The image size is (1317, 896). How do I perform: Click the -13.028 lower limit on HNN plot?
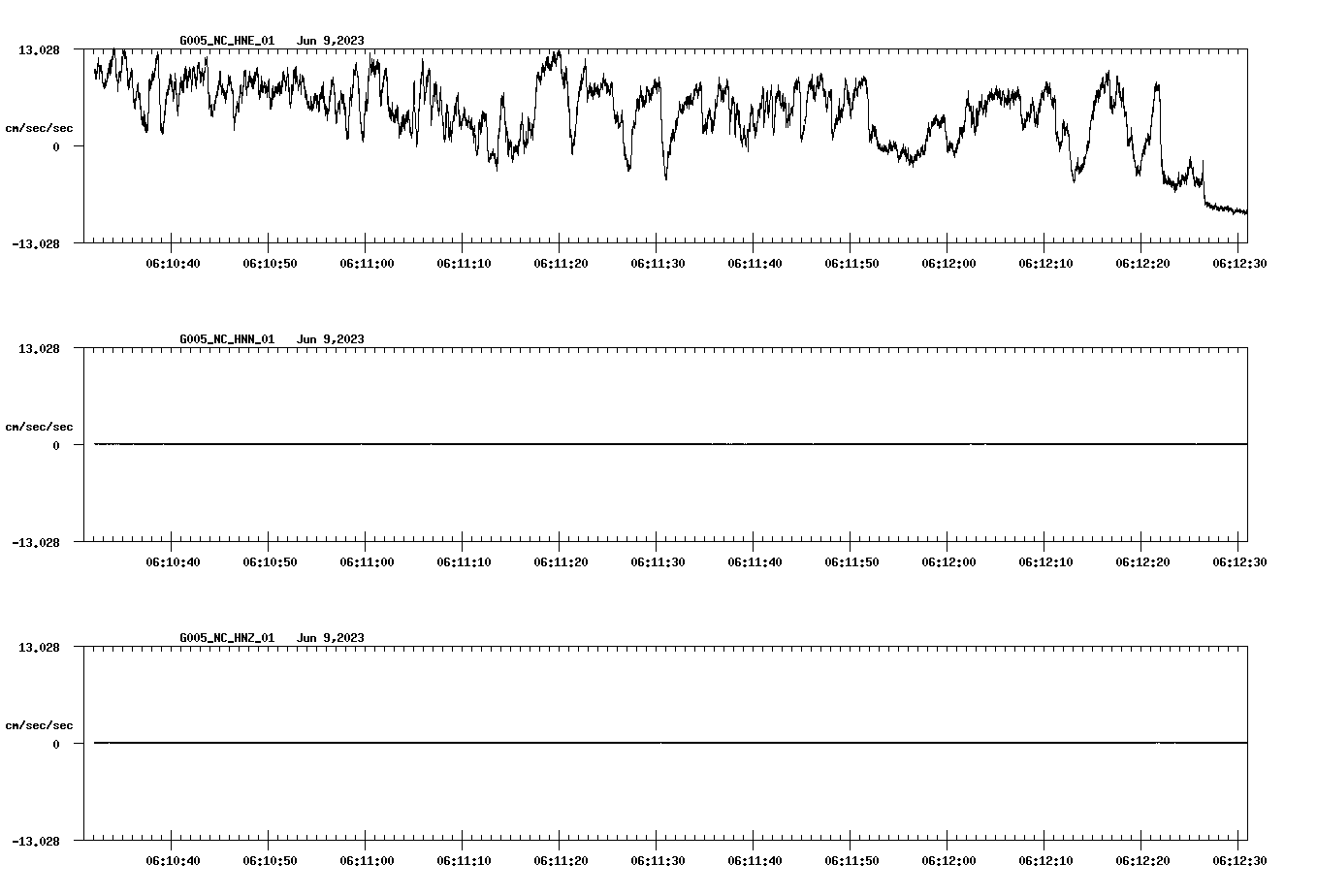36,543
